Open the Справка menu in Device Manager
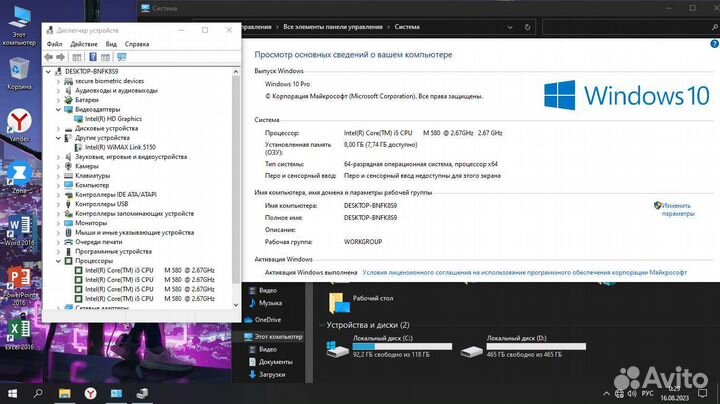This screenshot has height=404, width=720. [137, 44]
